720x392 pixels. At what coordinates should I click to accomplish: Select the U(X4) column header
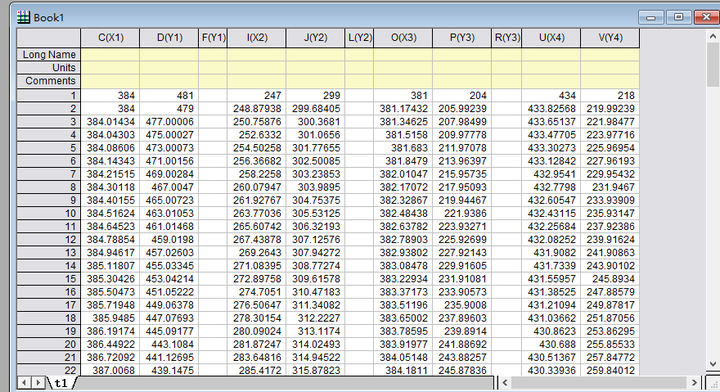(x=551, y=38)
